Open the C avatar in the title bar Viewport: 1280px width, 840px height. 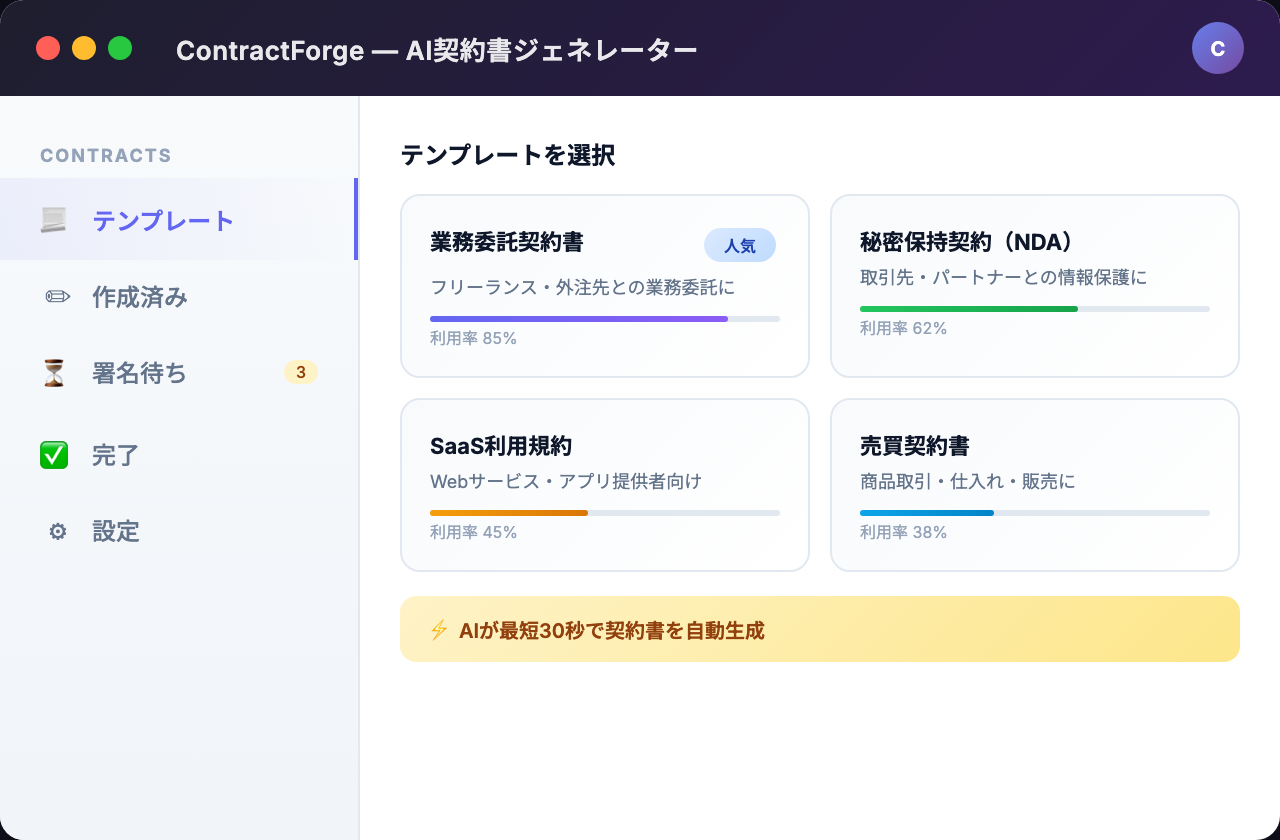[x=1218, y=48]
